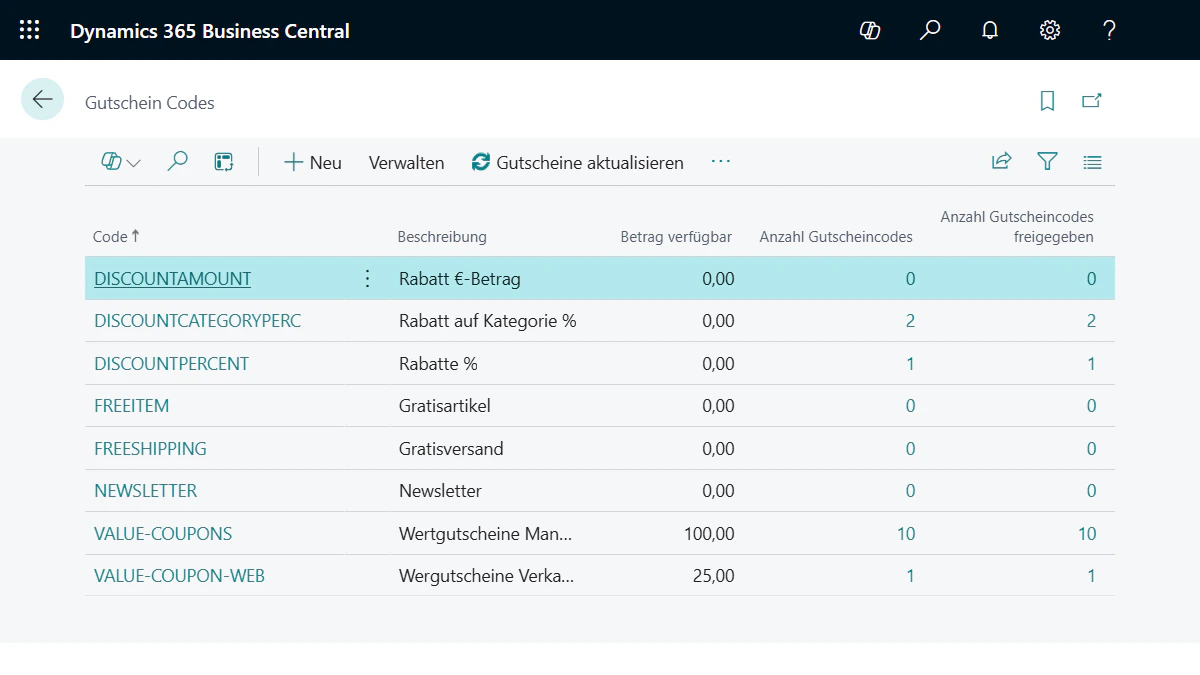Image resolution: width=1200 pixels, height=675 pixels.
Task: Open the DISCOUNTCATEGORYPERC code
Action: (197, 321)
